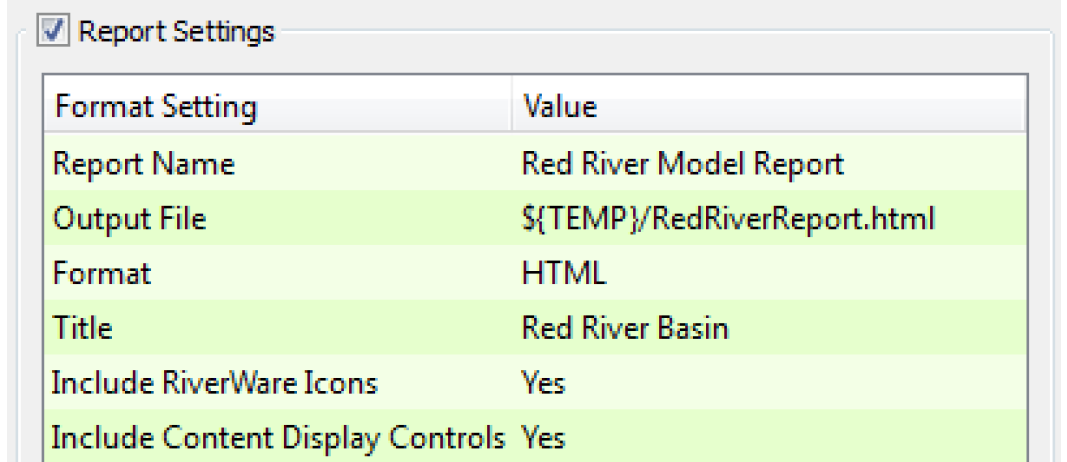Select the Title setting label

click(83, 327)
